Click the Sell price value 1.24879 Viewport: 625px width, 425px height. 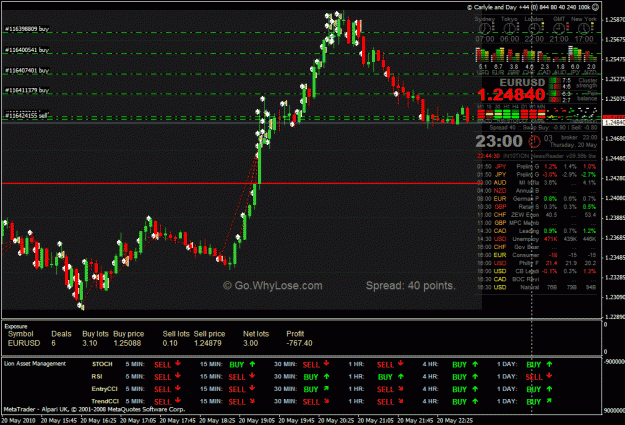(x=208, y=343)
